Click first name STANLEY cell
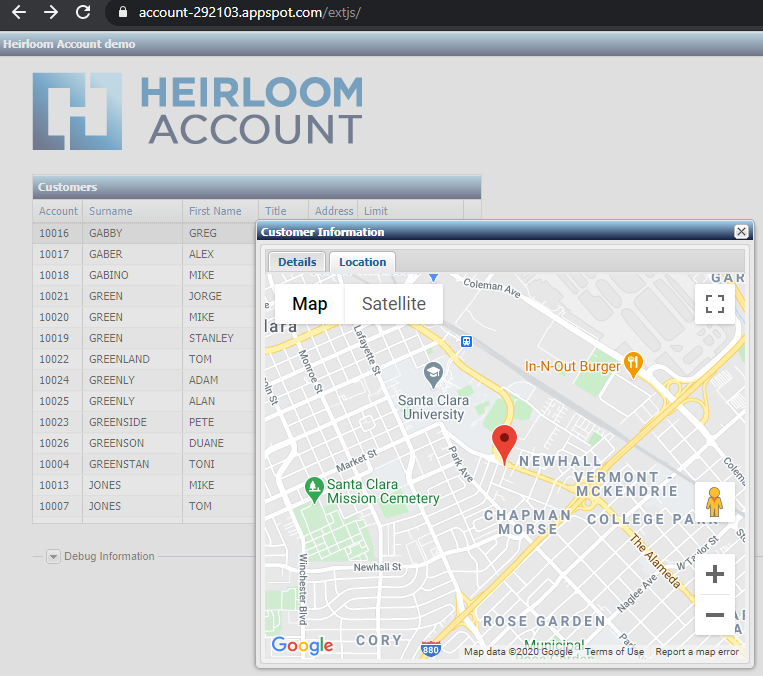The image size is (763, 676). [219, 338]
